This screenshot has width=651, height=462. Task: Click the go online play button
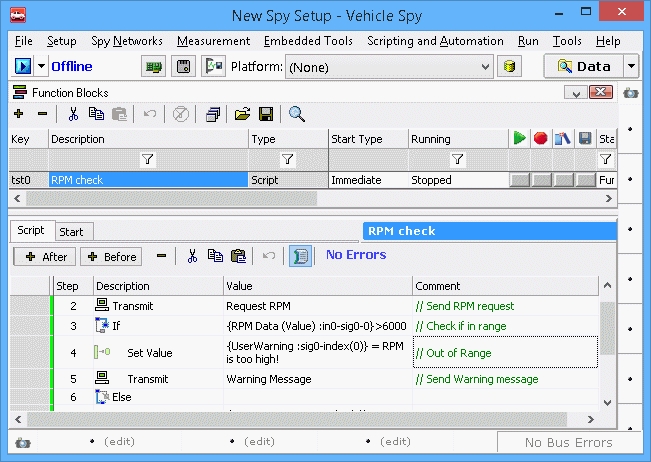pos(23,66)
